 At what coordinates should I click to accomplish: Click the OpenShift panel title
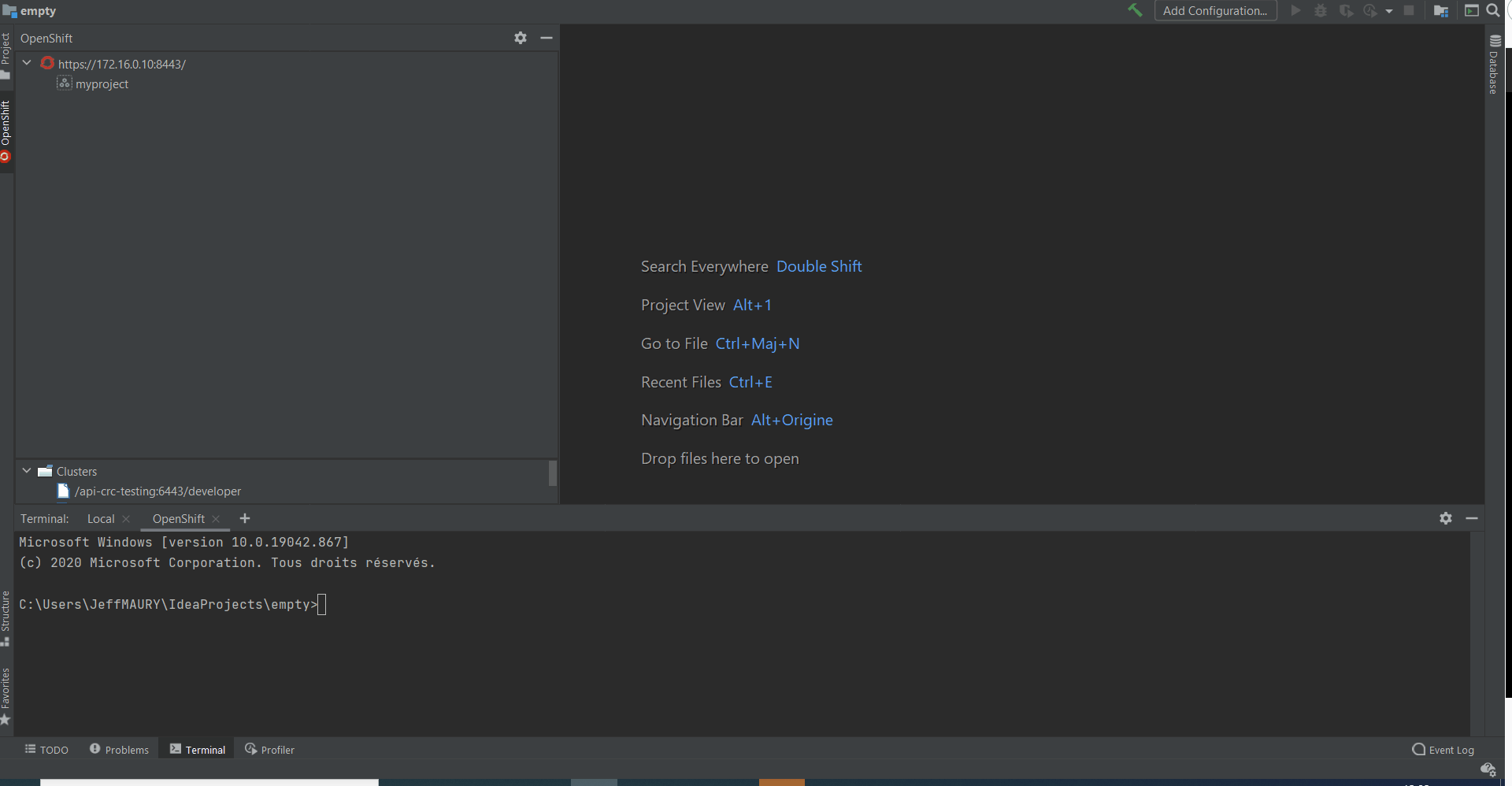click(x=46, y=38)
